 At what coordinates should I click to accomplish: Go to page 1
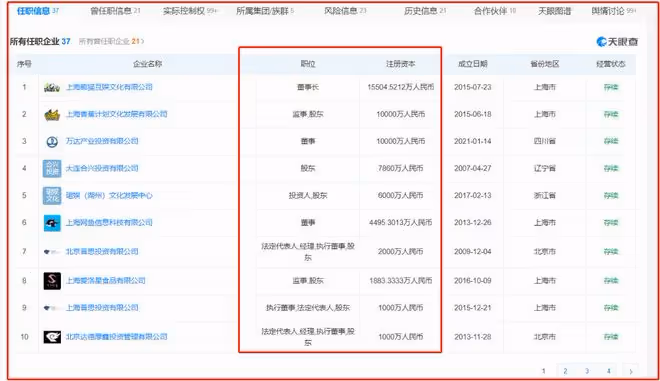[543, 371]
